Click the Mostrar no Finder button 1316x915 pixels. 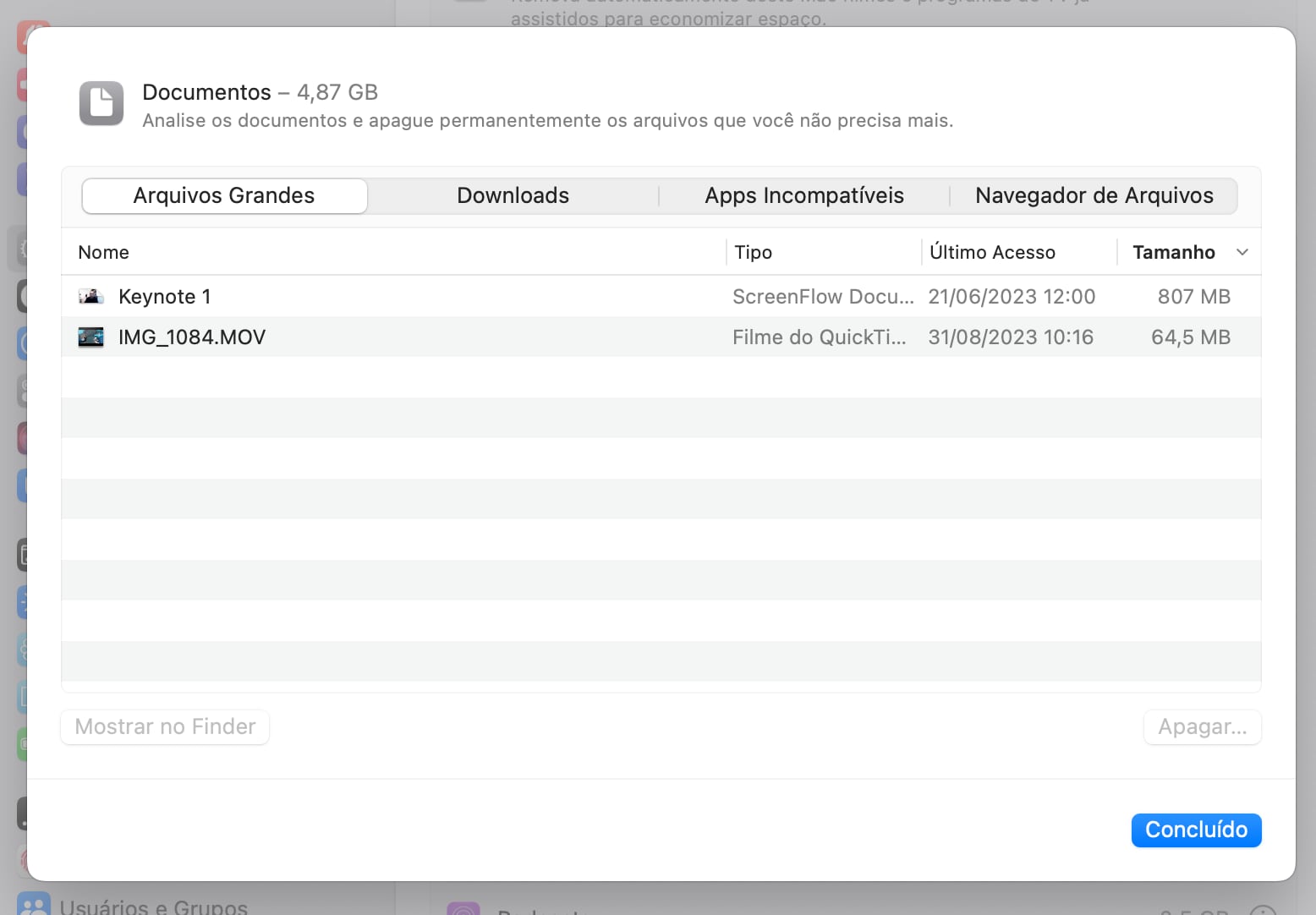click(165, 727)
